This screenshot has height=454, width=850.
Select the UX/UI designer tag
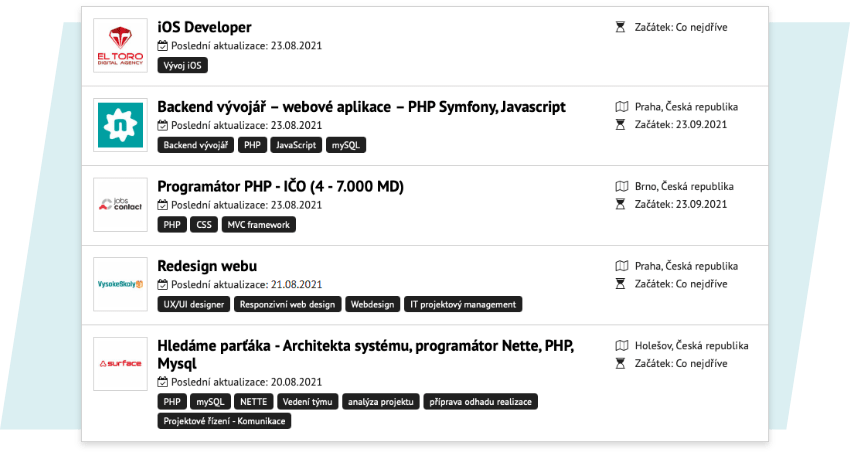[x=194, y=304]
